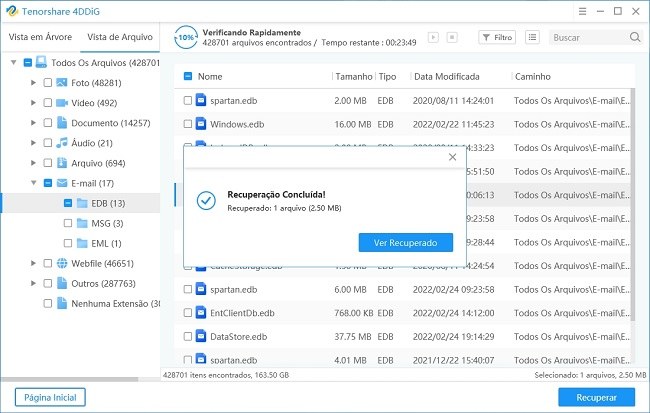650x413 pixels.
Task: Click the MSG folder icon
Action: tap(82, 223)
